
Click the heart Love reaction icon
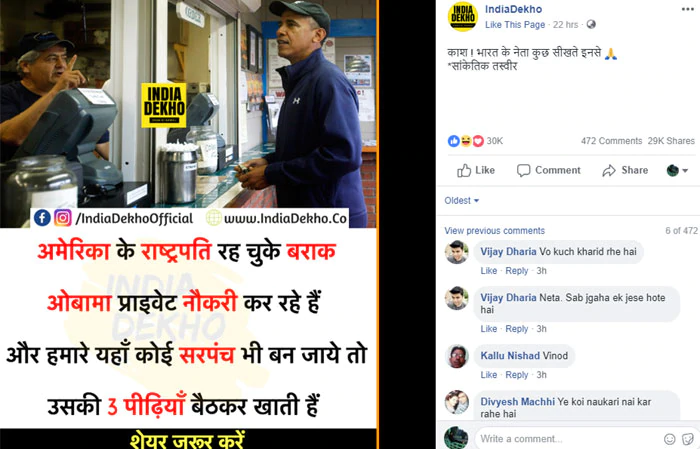point(478,141)
